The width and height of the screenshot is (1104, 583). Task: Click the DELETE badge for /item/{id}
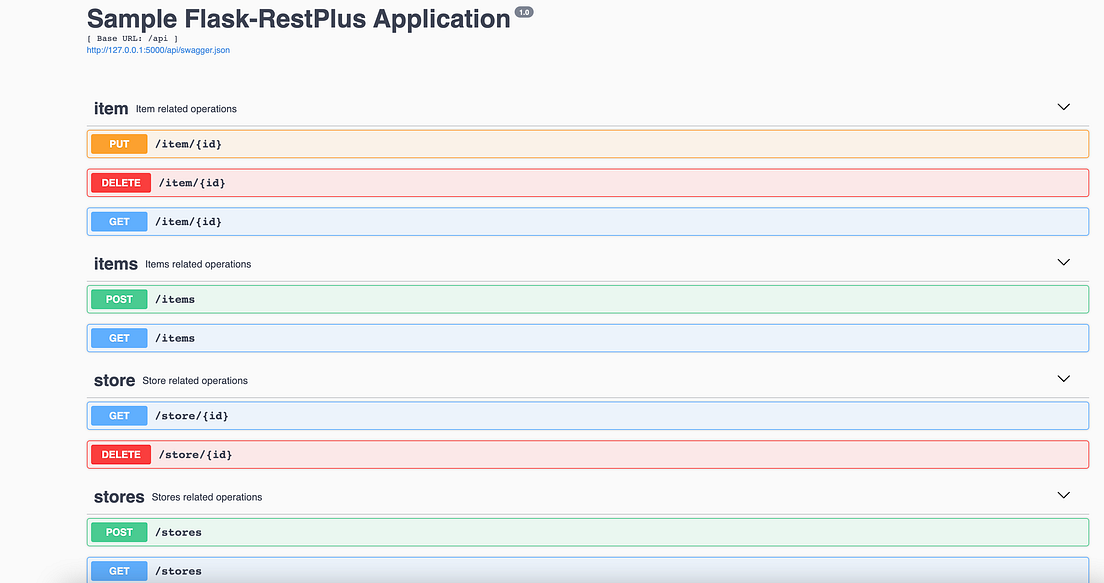point(121,182)
